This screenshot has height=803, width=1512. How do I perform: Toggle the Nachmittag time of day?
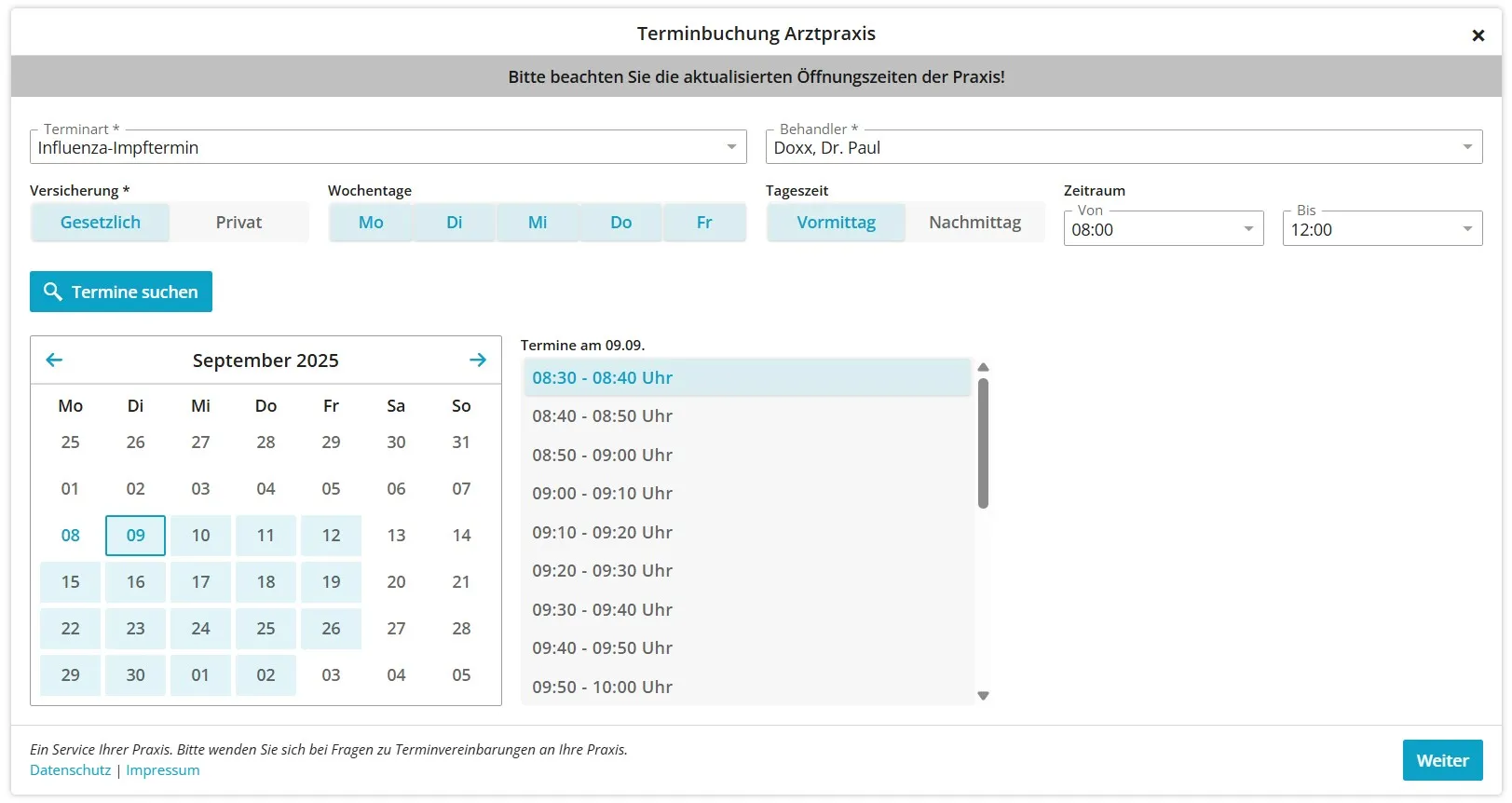pos(974,223)
